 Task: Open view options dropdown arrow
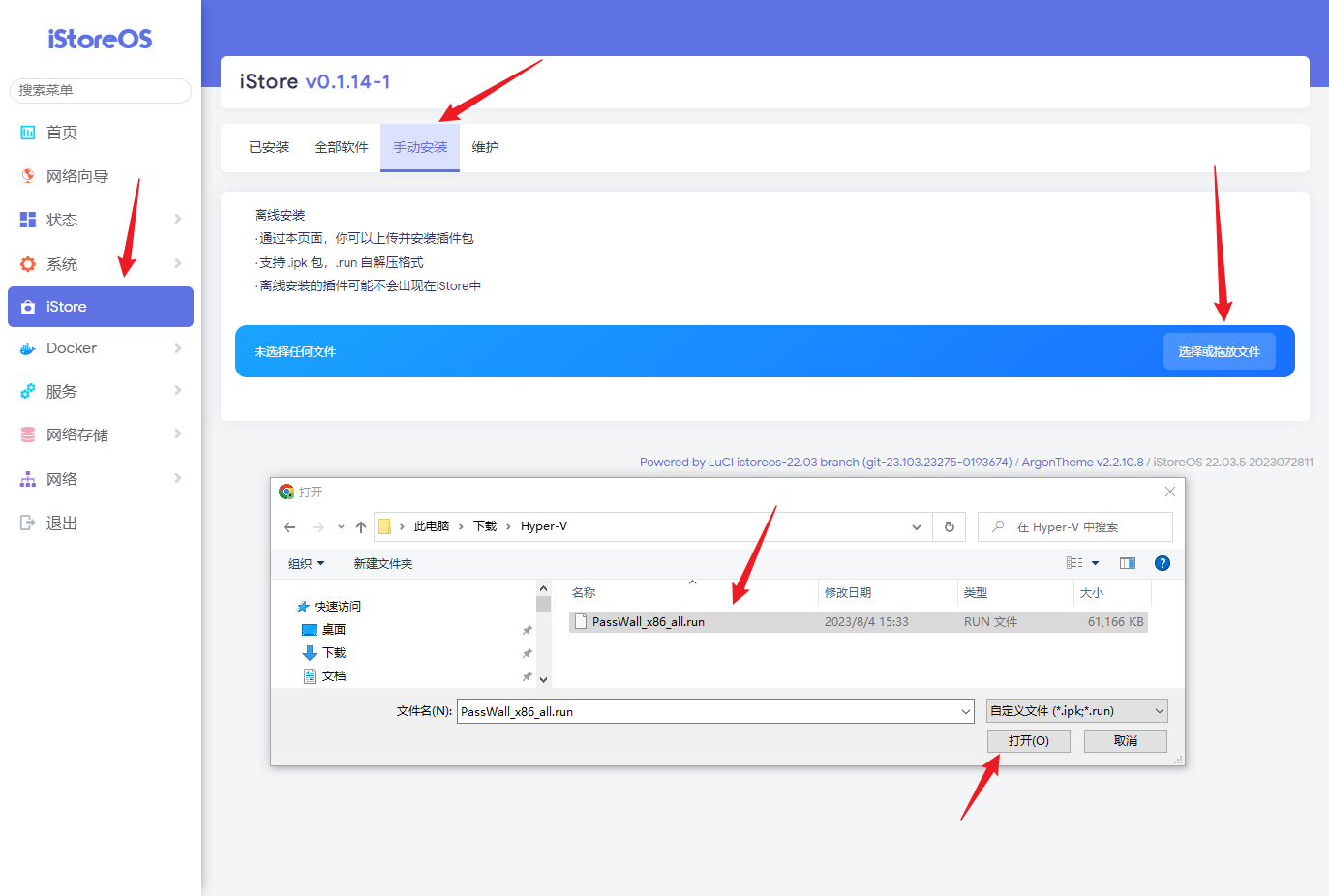[x=1096, y=563]
